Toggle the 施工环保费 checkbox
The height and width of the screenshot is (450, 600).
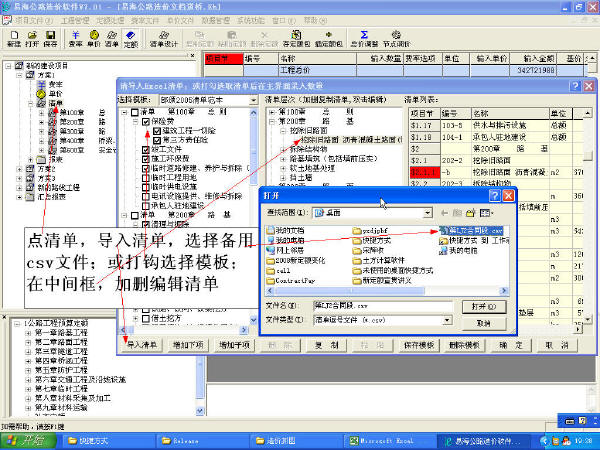click(146, 159)
